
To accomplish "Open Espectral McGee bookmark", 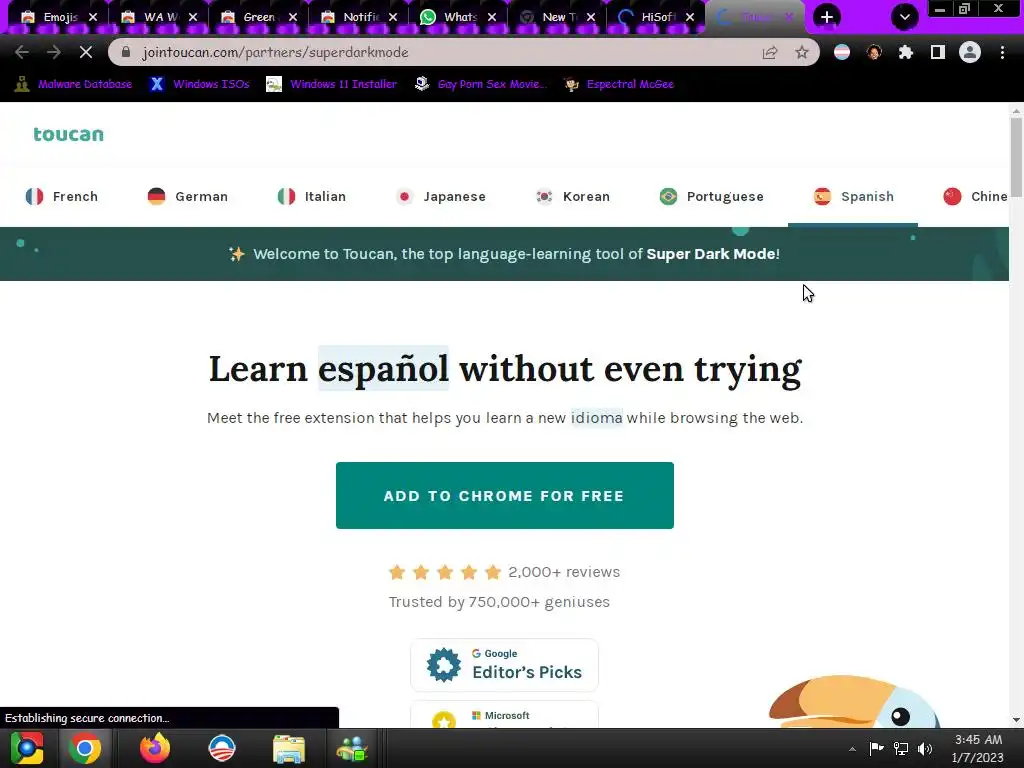I will pyautogui.click(x=619, y=84).
